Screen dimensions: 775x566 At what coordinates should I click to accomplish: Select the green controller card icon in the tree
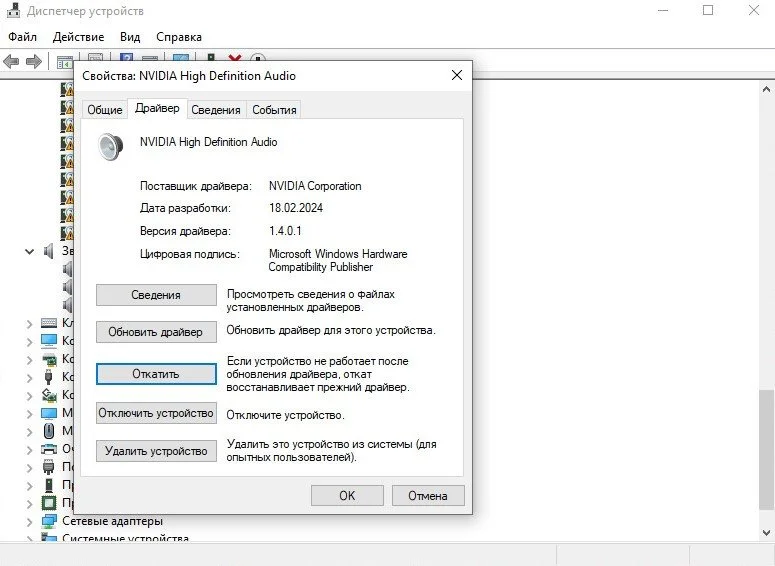[49, 359]
